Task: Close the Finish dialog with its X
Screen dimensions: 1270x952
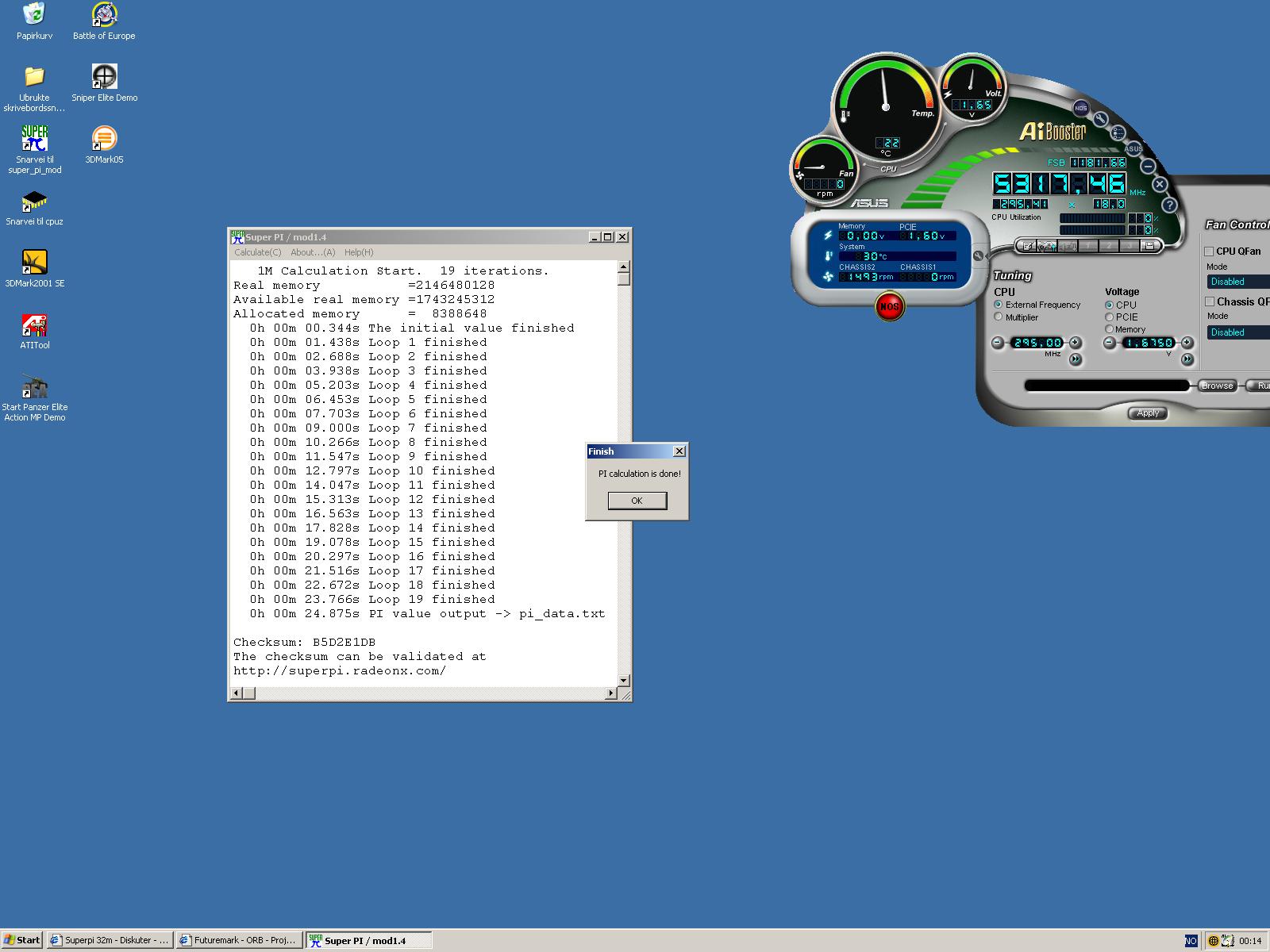Action: click(x=679, y=451)
